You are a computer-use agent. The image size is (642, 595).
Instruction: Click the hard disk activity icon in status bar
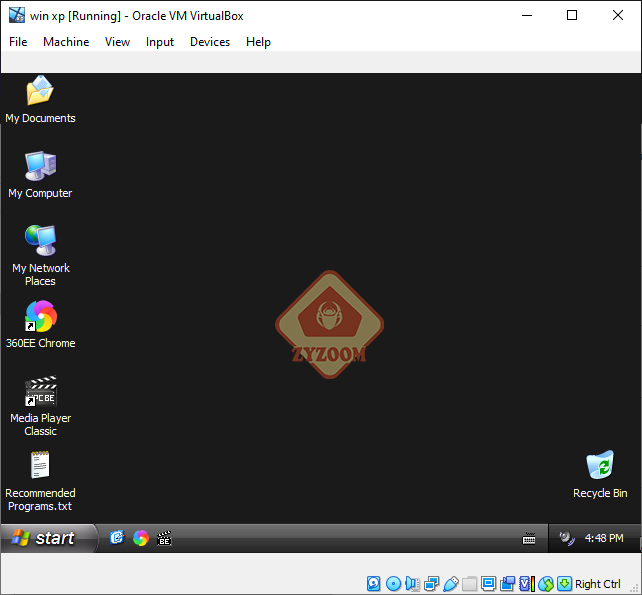[374, 584]
